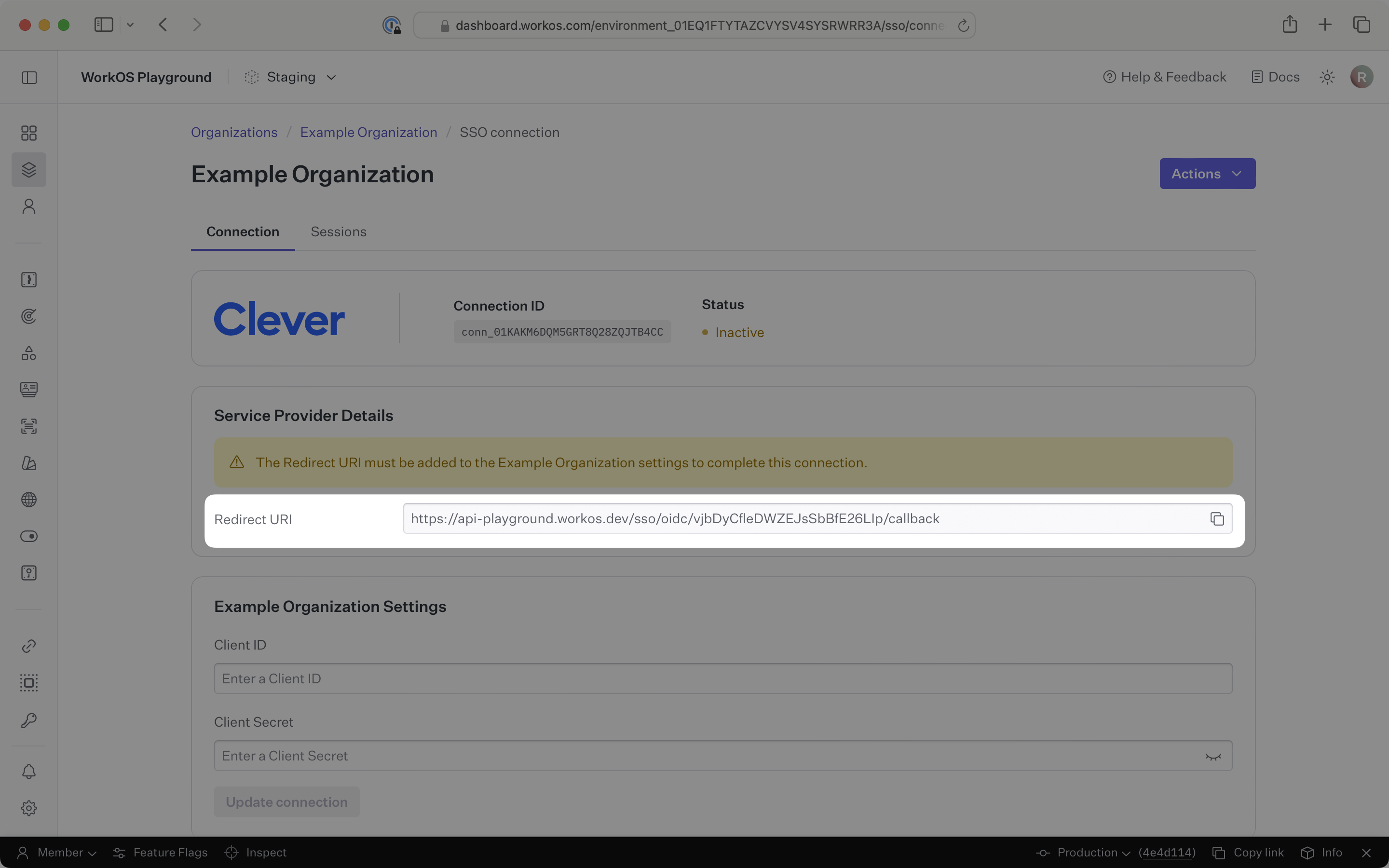1389x868 pixels.
Task: Open the Staging environment dropdown
Action: coord(290,76)
